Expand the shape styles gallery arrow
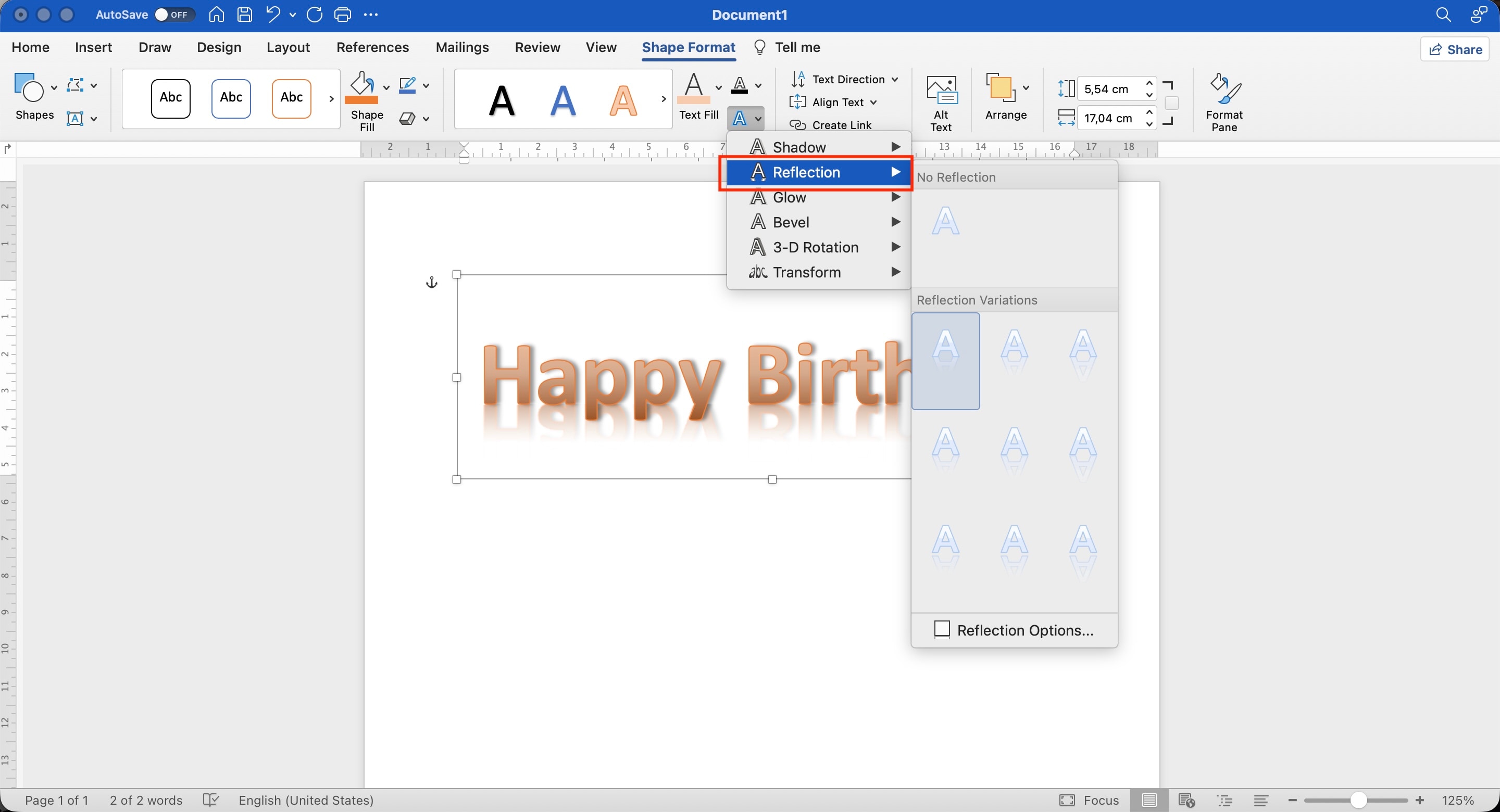 [331, 98]
